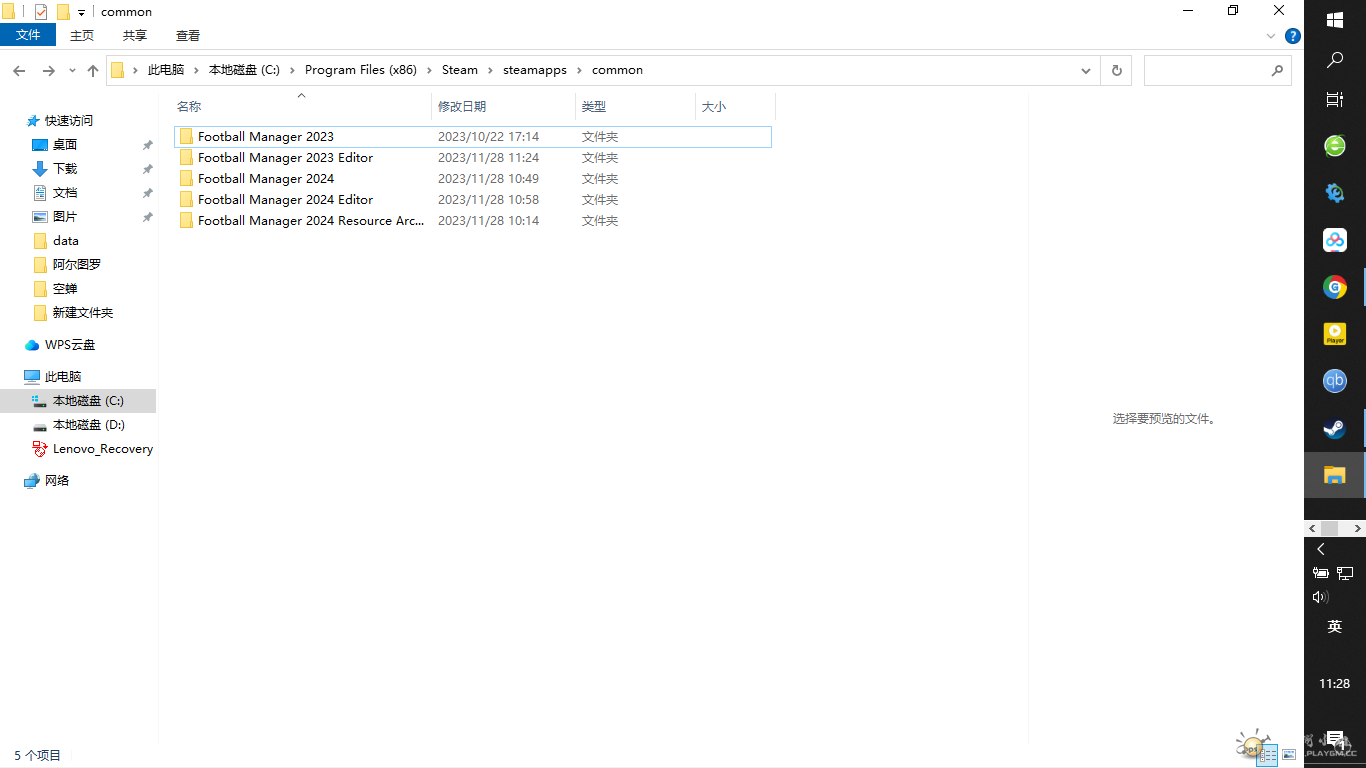Open the Windows Start menu
Image resolution: width=1366 pixels, height=768 pixels.
click(x=1334, y=20)
